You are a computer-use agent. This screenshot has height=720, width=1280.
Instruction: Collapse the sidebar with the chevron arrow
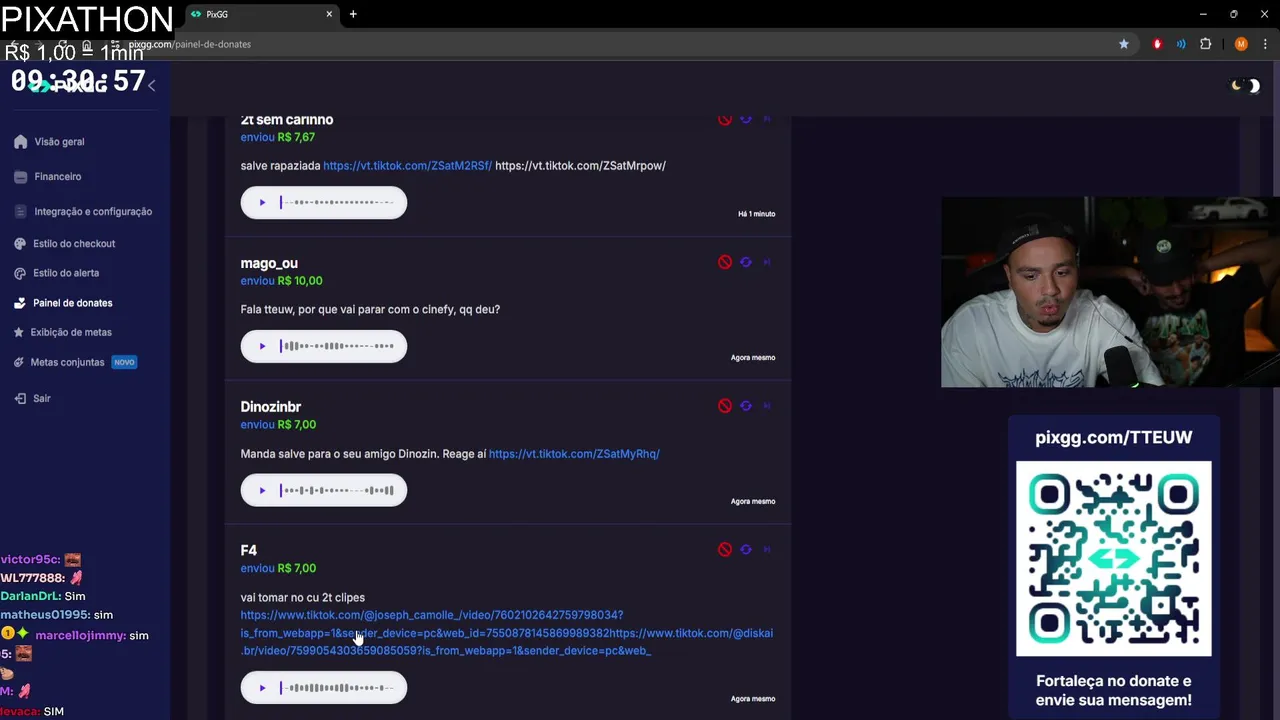pyautogui.click(x=151, y=86)
